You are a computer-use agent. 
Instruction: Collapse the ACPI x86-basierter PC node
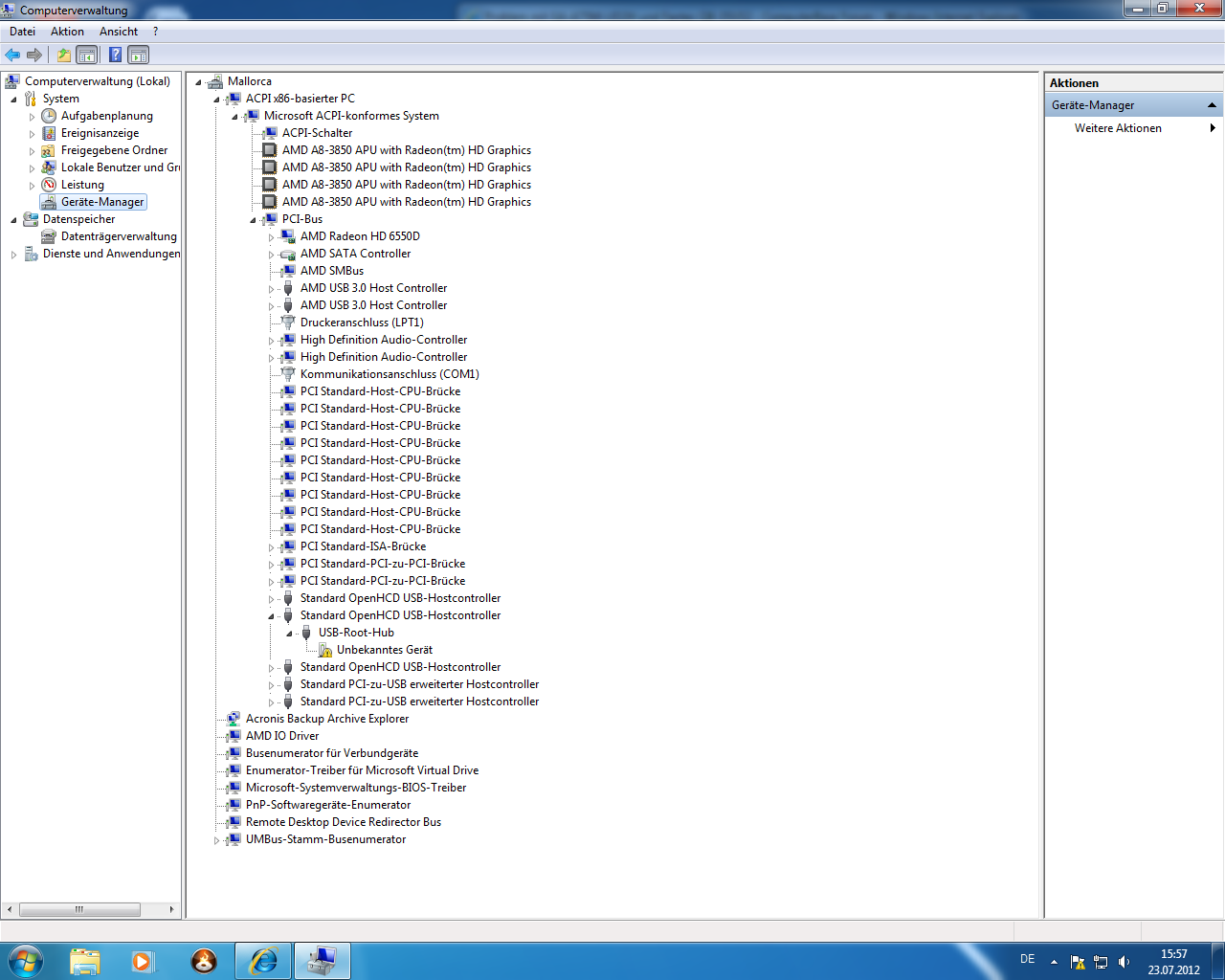click(x=216, y=100)
